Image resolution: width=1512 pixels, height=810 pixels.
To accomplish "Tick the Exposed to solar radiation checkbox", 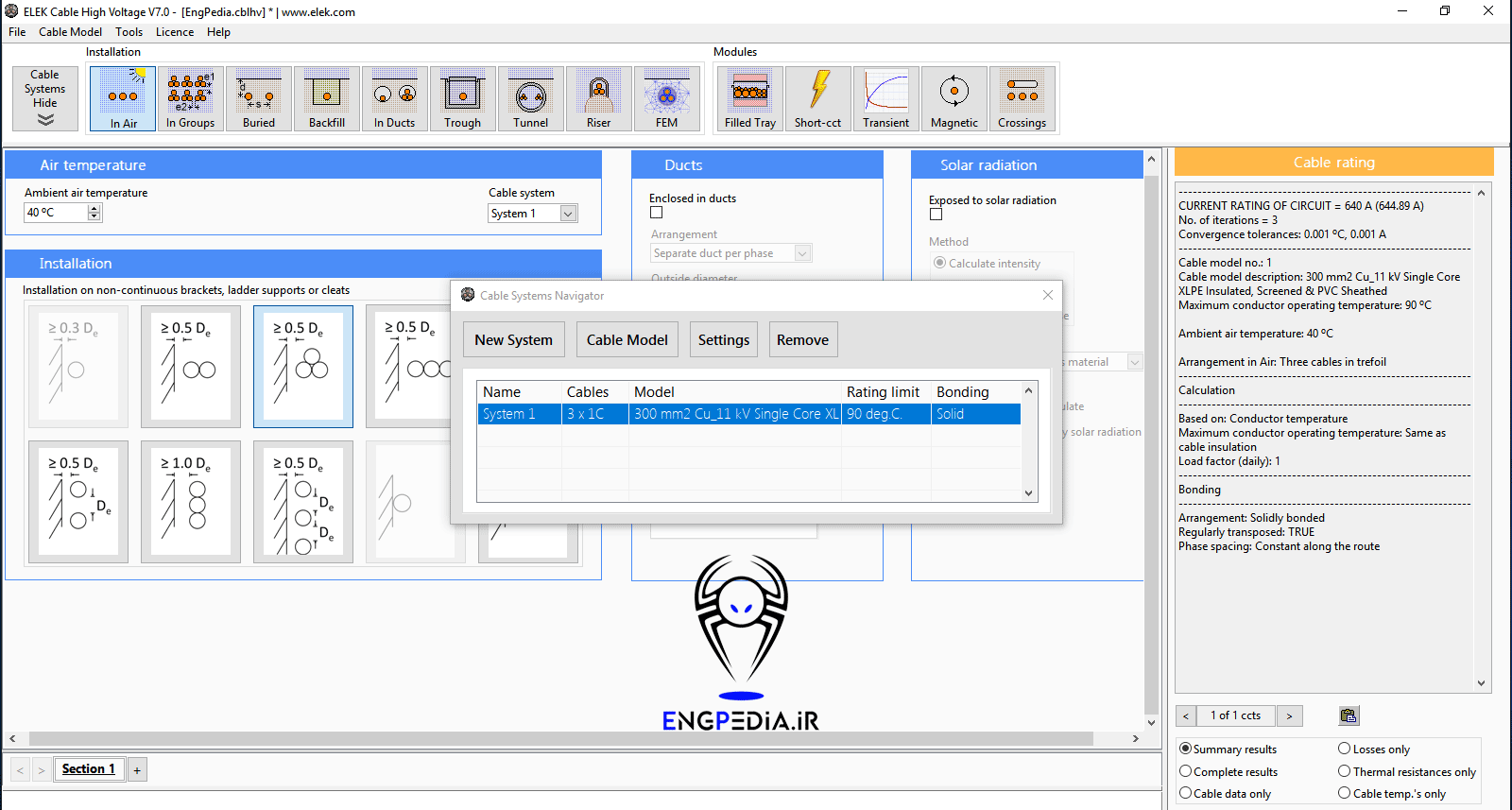I will [936, 215].
